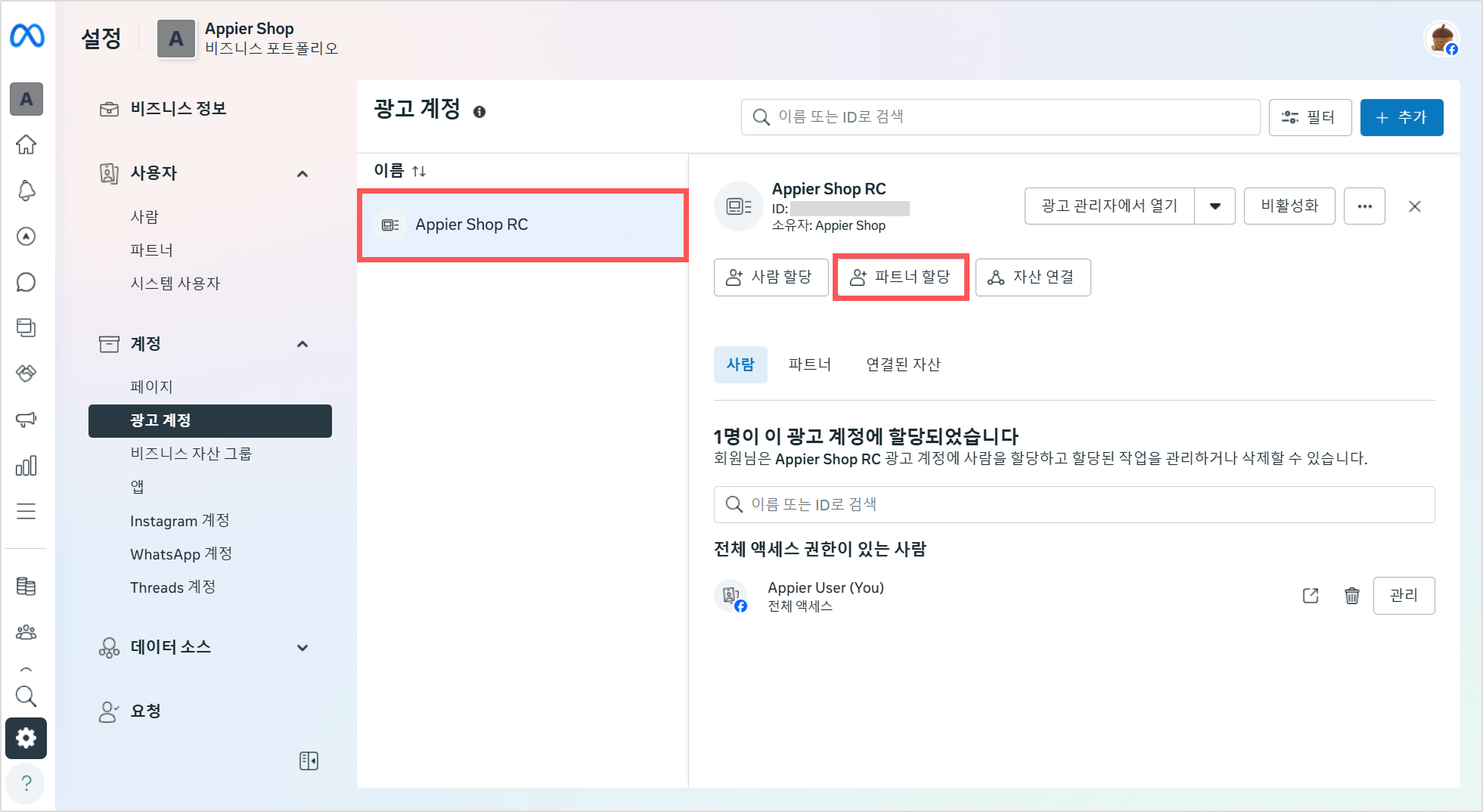Switch to the 사람 tab
Viewport: 1483px width, 812px height.
[740, 364]
